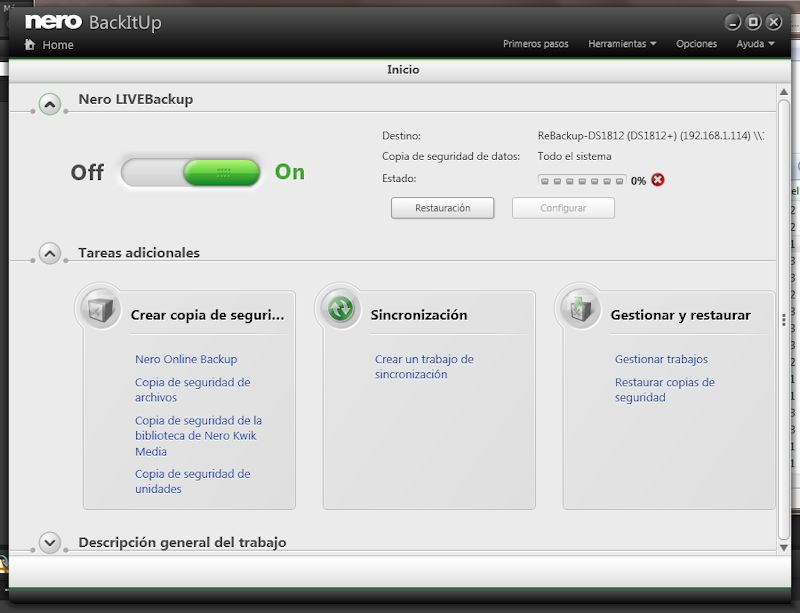Viewport: 800px width, 613px height.
Task: Click the Inicio title bar label
Action: click(403, 69)
